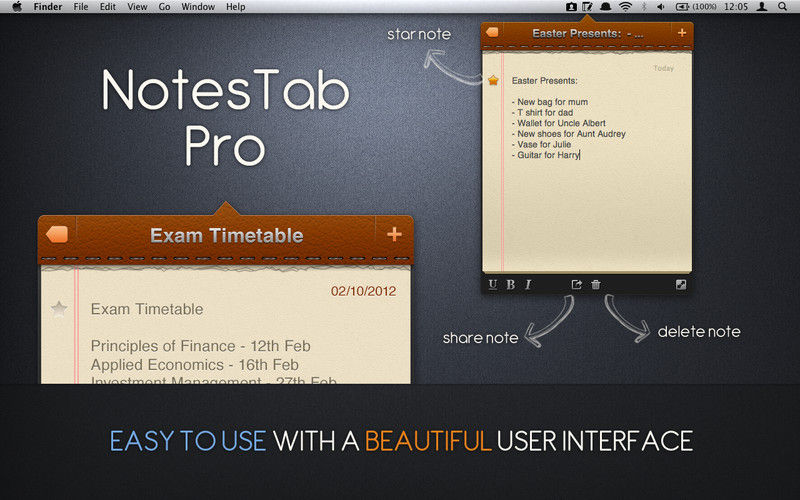Screen dimensions: 800x500
Task: Click the battery 100% indicator
Action: [696, 7]
